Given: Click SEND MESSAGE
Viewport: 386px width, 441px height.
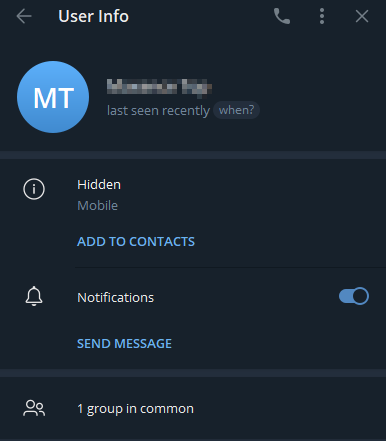Looking at the screenshot, I should point(124,343).
